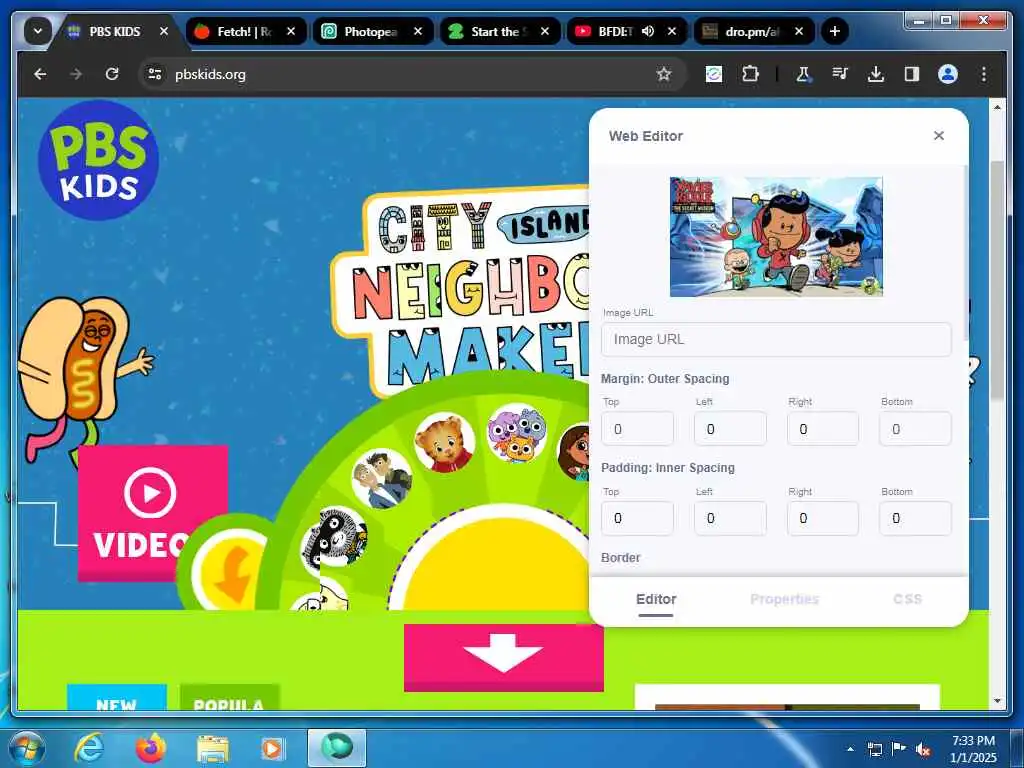This screenshot has height=768, width=1024.
Task: Open the profile avatar menu
Action: [x=948, y=74]
